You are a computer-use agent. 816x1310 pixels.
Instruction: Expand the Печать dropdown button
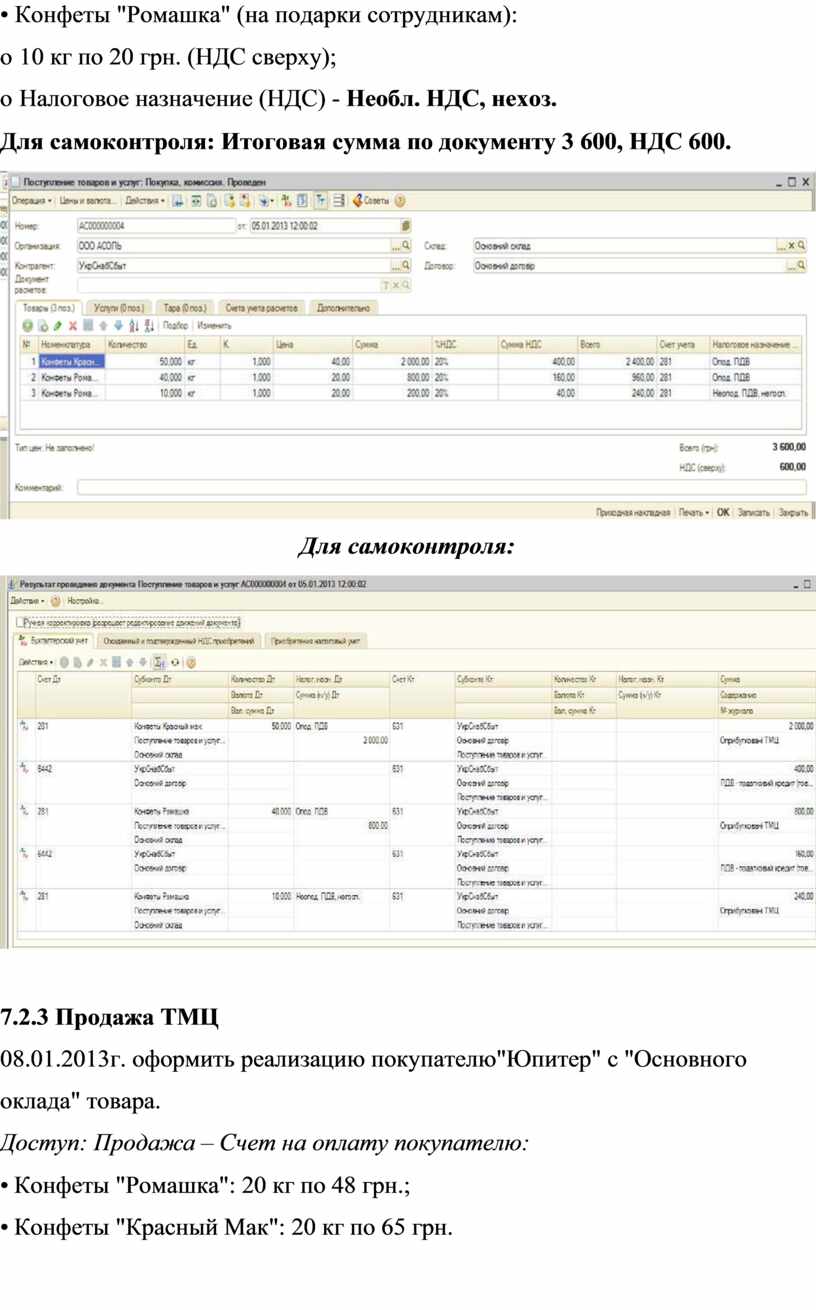(694, 512)
